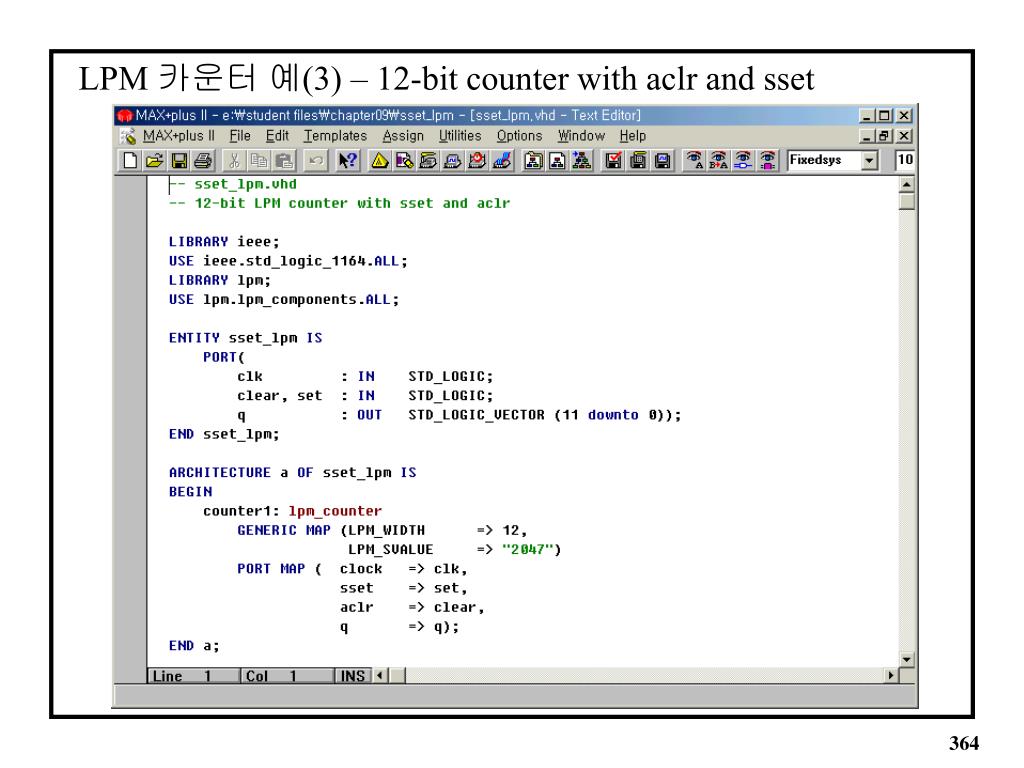Open the File menu

(240, 136)
